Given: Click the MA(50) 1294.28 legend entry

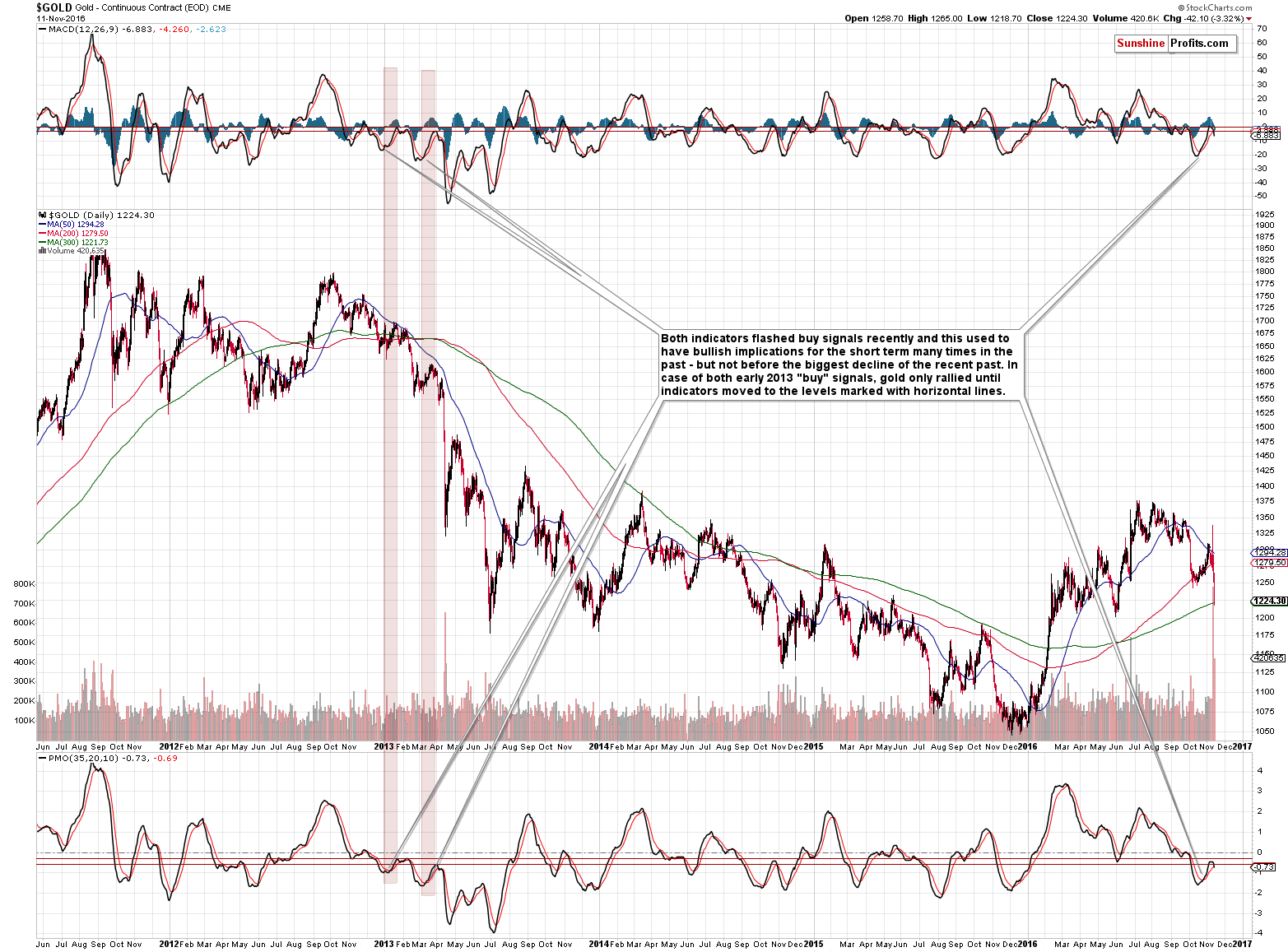Looking at the screenshot, I should coord(76,225).
